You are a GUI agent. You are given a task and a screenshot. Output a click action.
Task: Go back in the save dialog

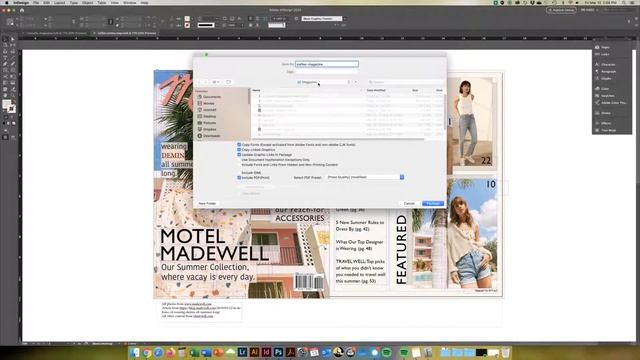point(200,82)
